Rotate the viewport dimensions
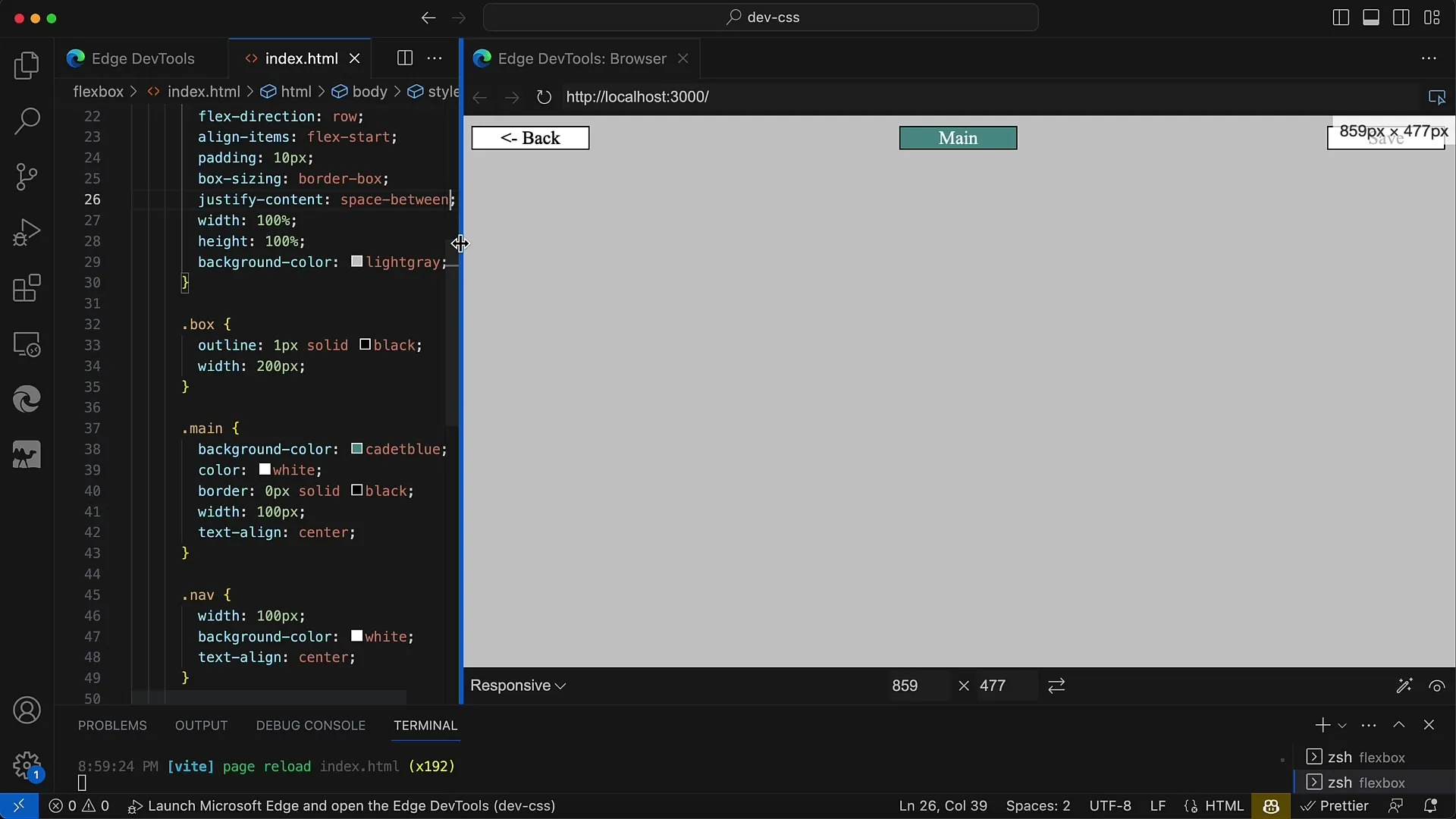This screenshot has height=819, width=1456. (x=1056, y=686)
